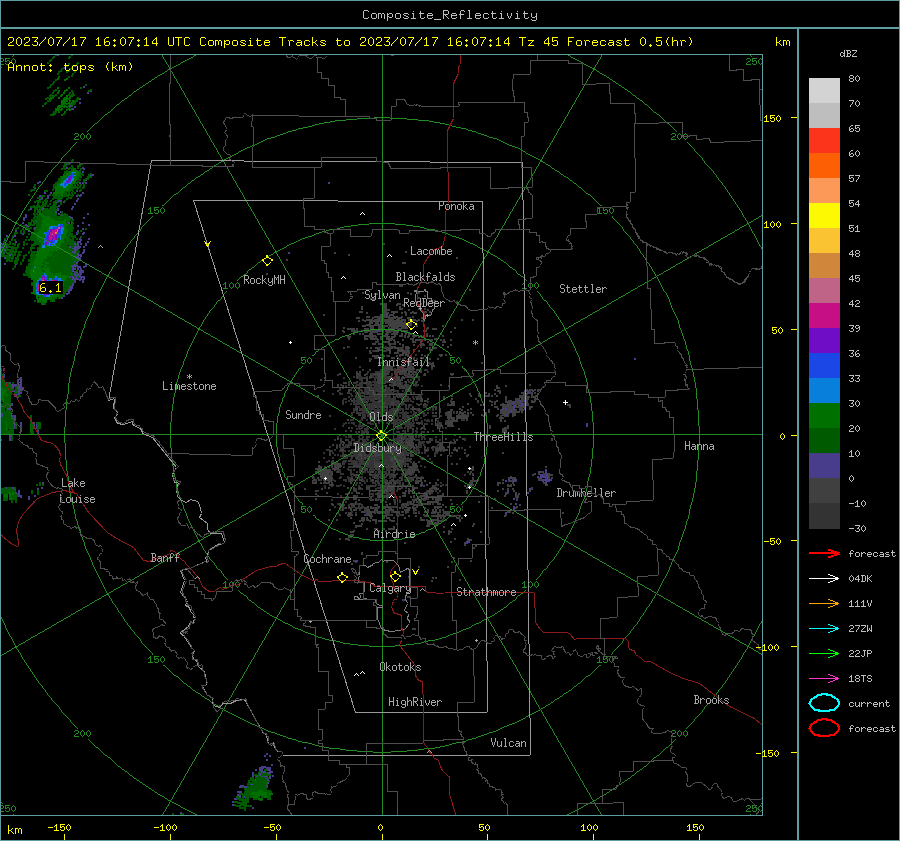Select the indigo swatch between 10 and 0 dBZ
The image size is (900, 841).
[824, 466]
